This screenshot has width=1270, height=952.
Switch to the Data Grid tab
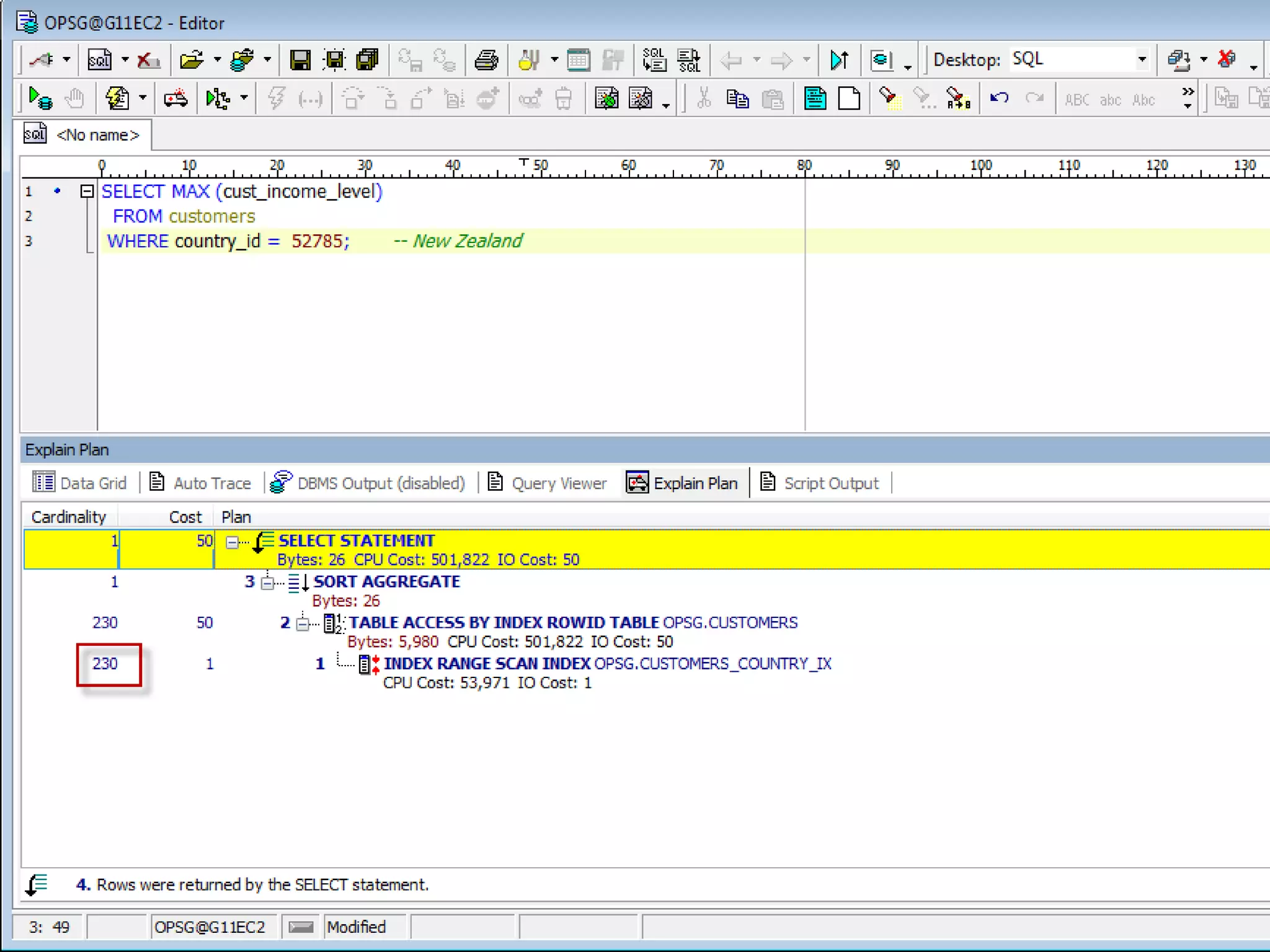tap(79, 483)
